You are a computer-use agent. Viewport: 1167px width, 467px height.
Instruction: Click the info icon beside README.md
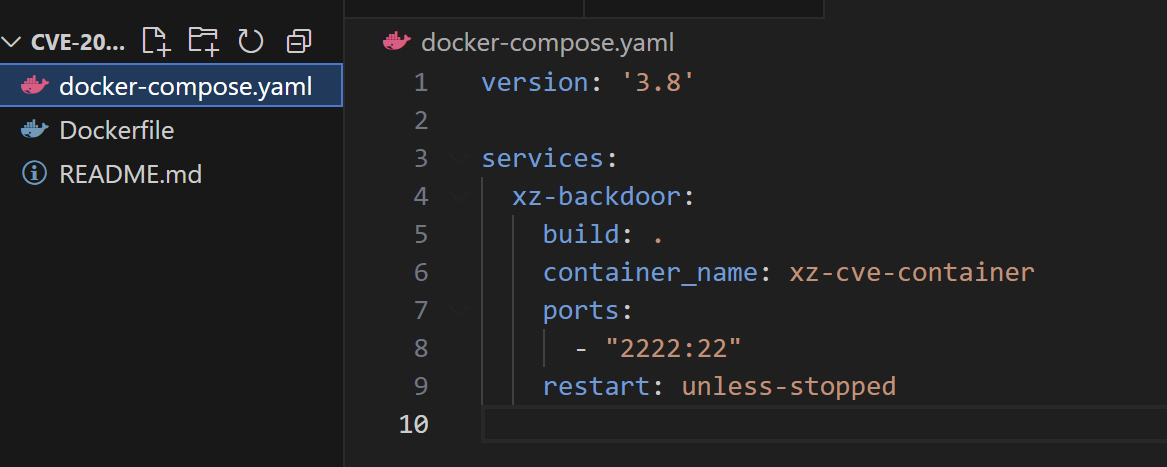(34, 174)
